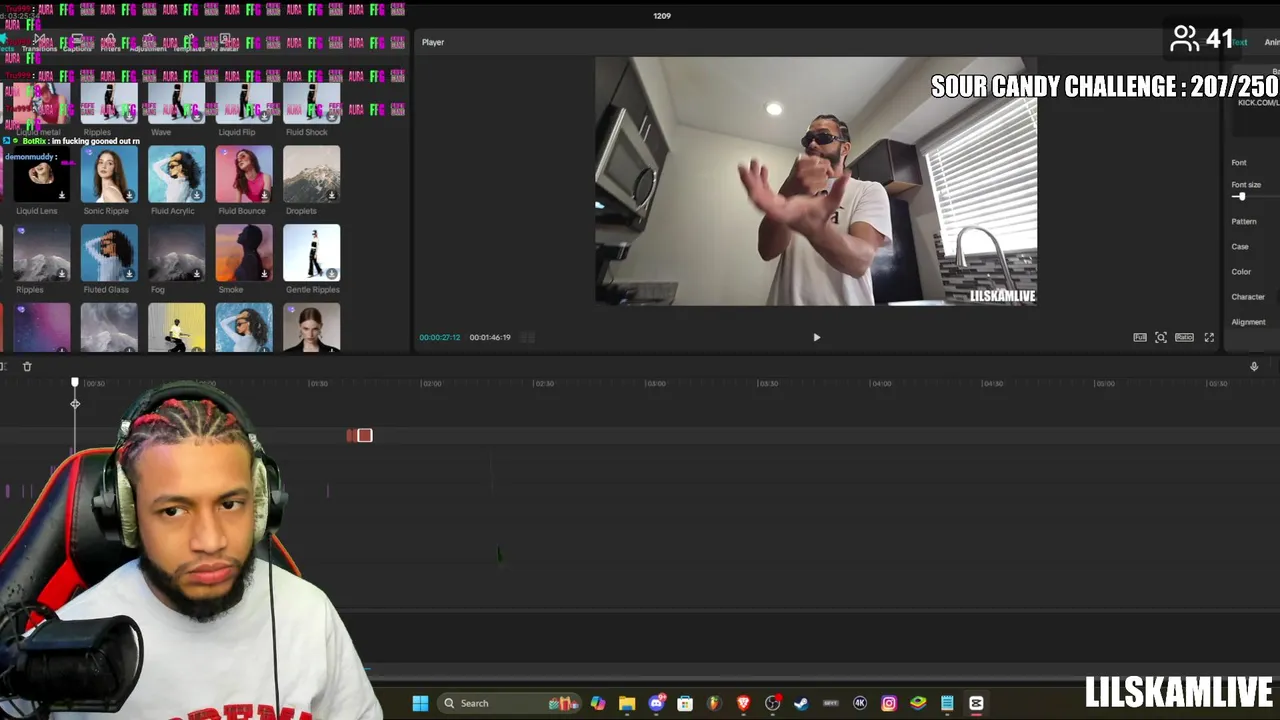Viewport: 1280px width, 720px height.
Task: Click the Case label in the text panel
Action: pos(1240,247)
